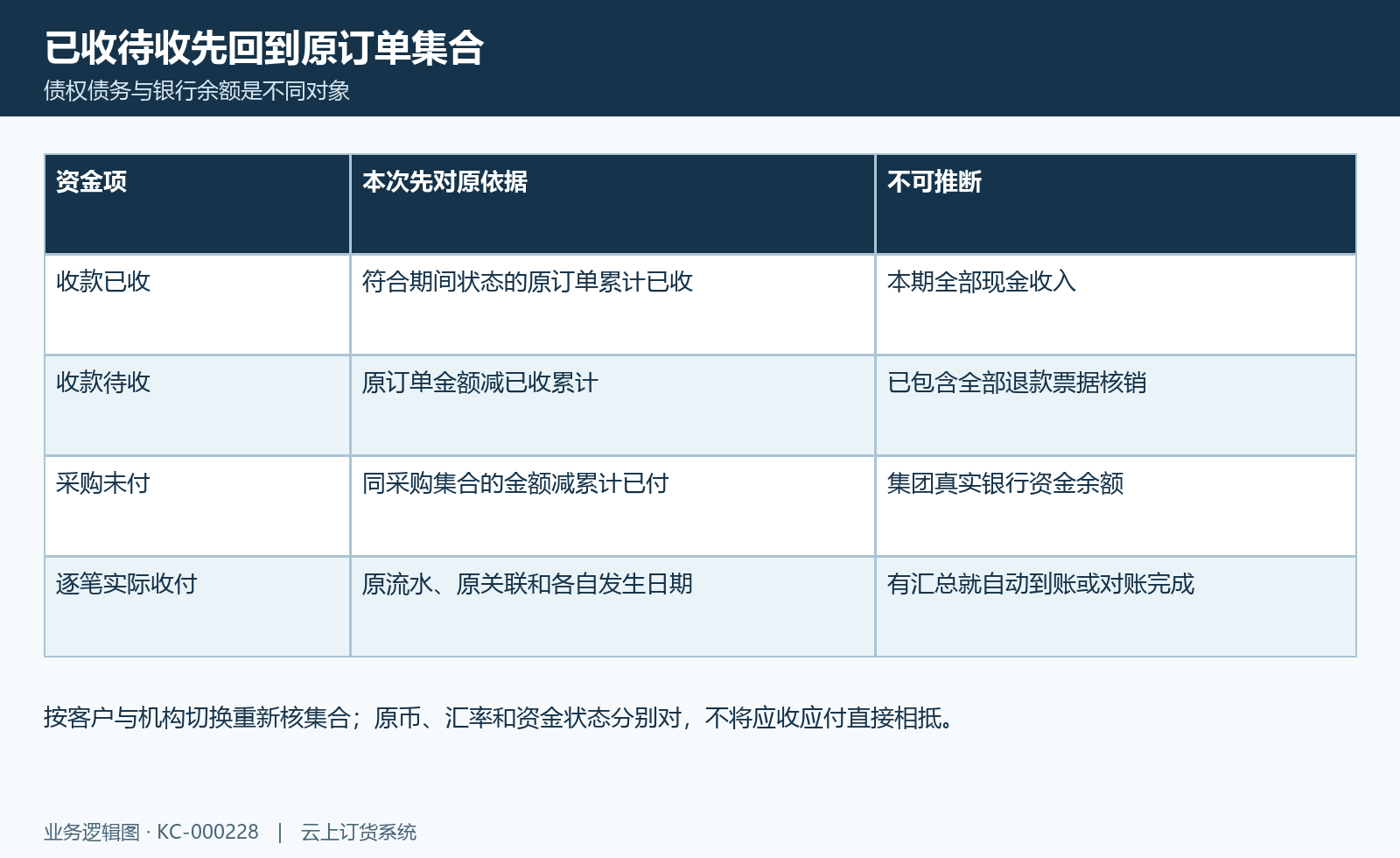Click the 不可推断 column header
The width and height of the screenshot is (1400, 858).
tap(1116, 204)
